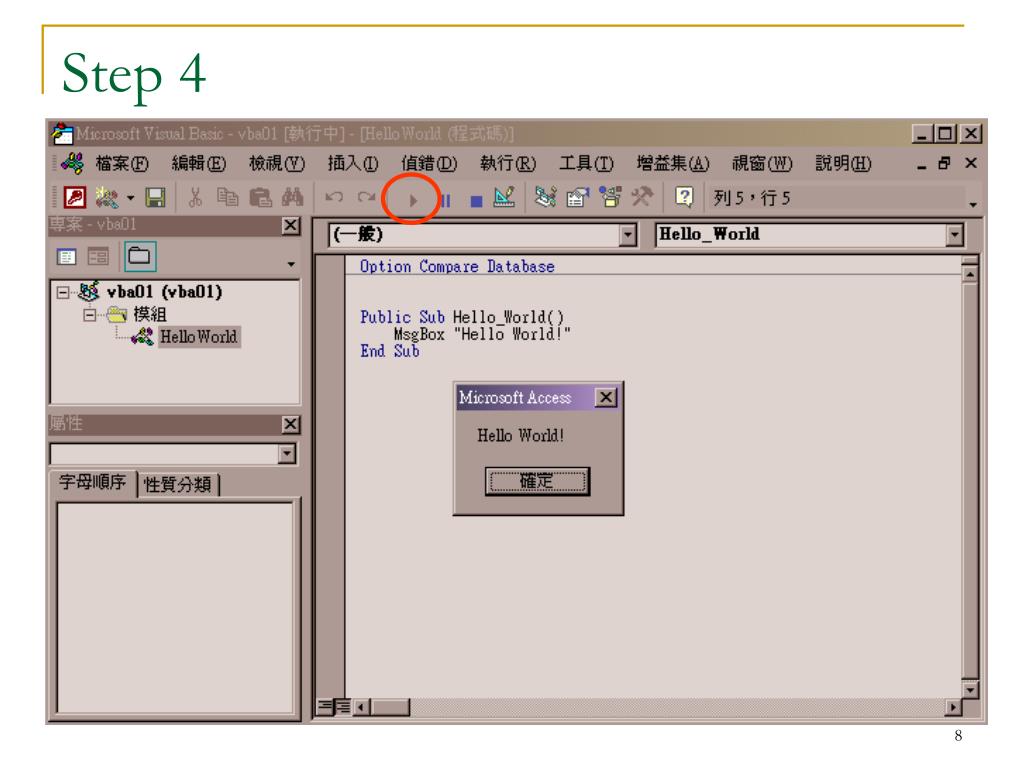Click the Paste clipboard icon
This screenshot has height=768, width=1024.
pyautogui.click(x=261, y=197)
